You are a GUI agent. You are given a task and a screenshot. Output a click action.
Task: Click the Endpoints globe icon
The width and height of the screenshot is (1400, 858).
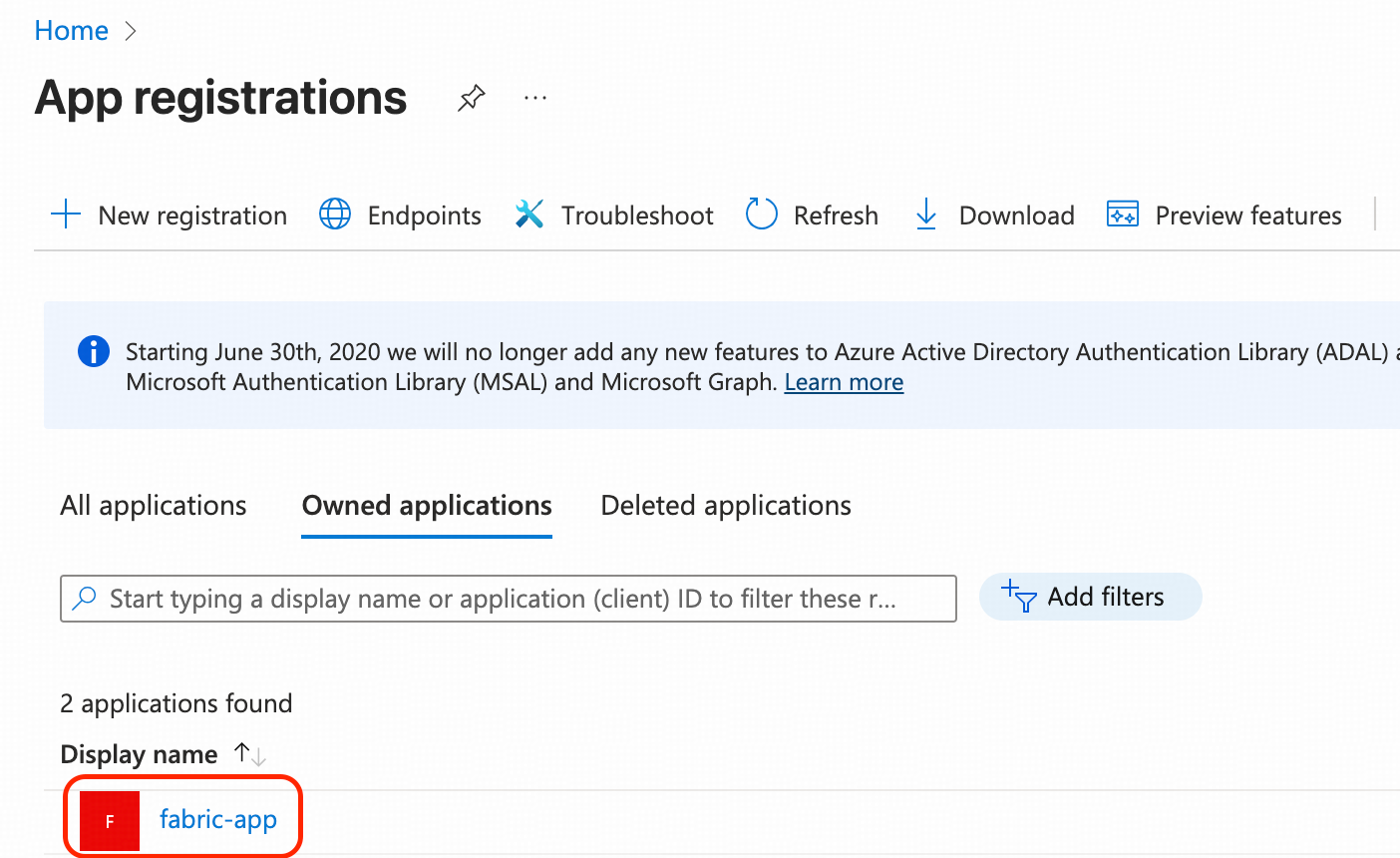pos(335,214)
